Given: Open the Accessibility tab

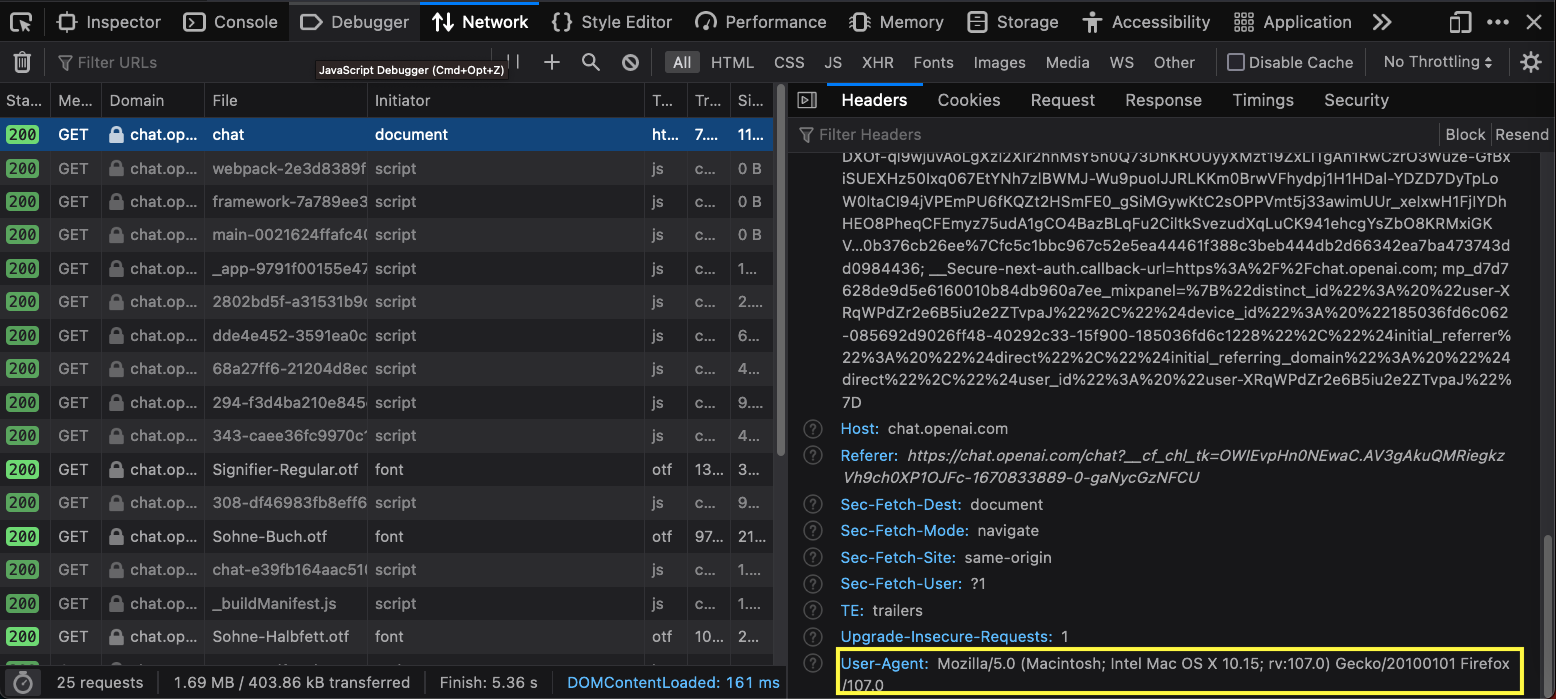Looking at the screenshot, I should tap(1146, 21).
